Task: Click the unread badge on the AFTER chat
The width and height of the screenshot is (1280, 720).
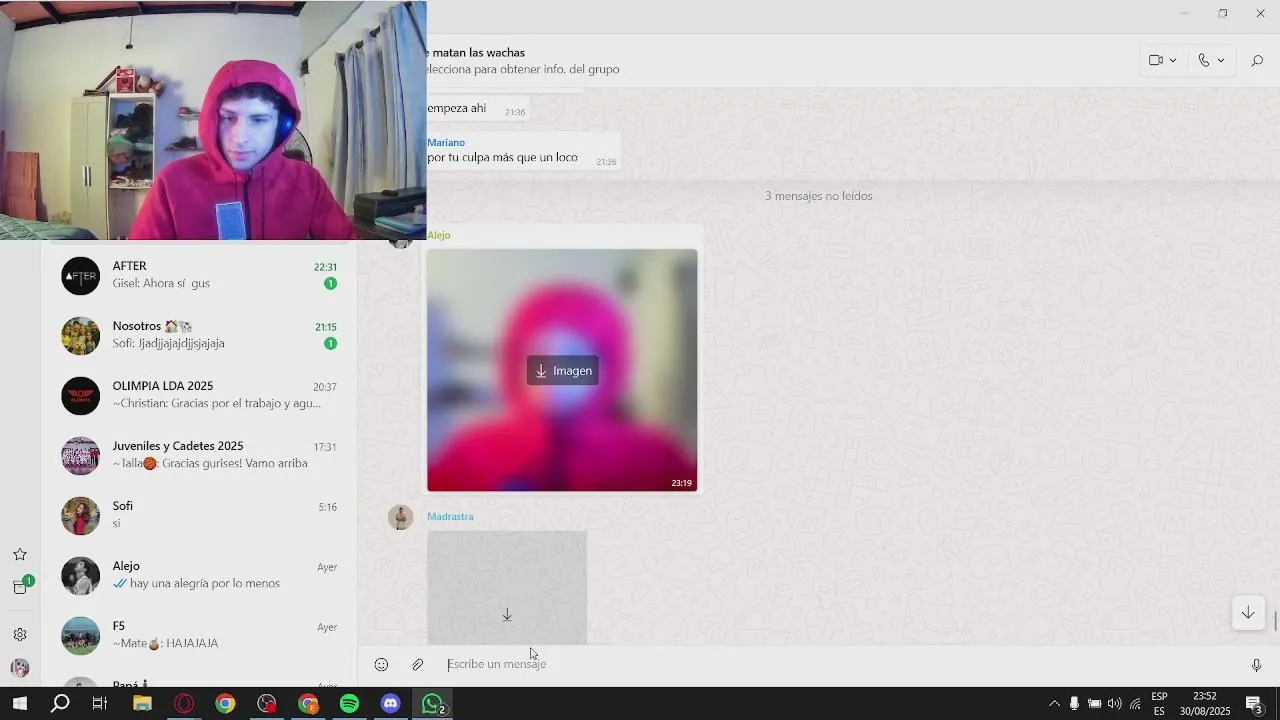Action: click(x=330, y=284)
